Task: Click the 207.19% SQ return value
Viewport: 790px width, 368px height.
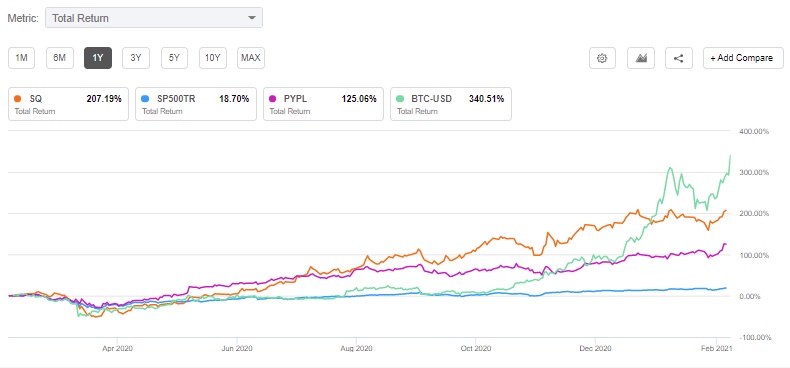Action: click(104, 99)
